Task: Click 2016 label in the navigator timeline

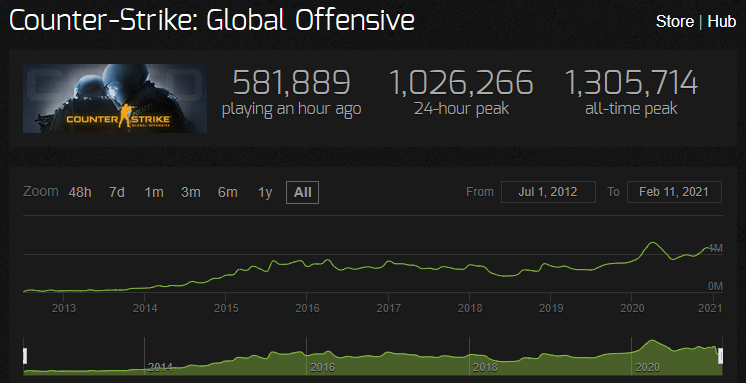Action: coord(323,367)
